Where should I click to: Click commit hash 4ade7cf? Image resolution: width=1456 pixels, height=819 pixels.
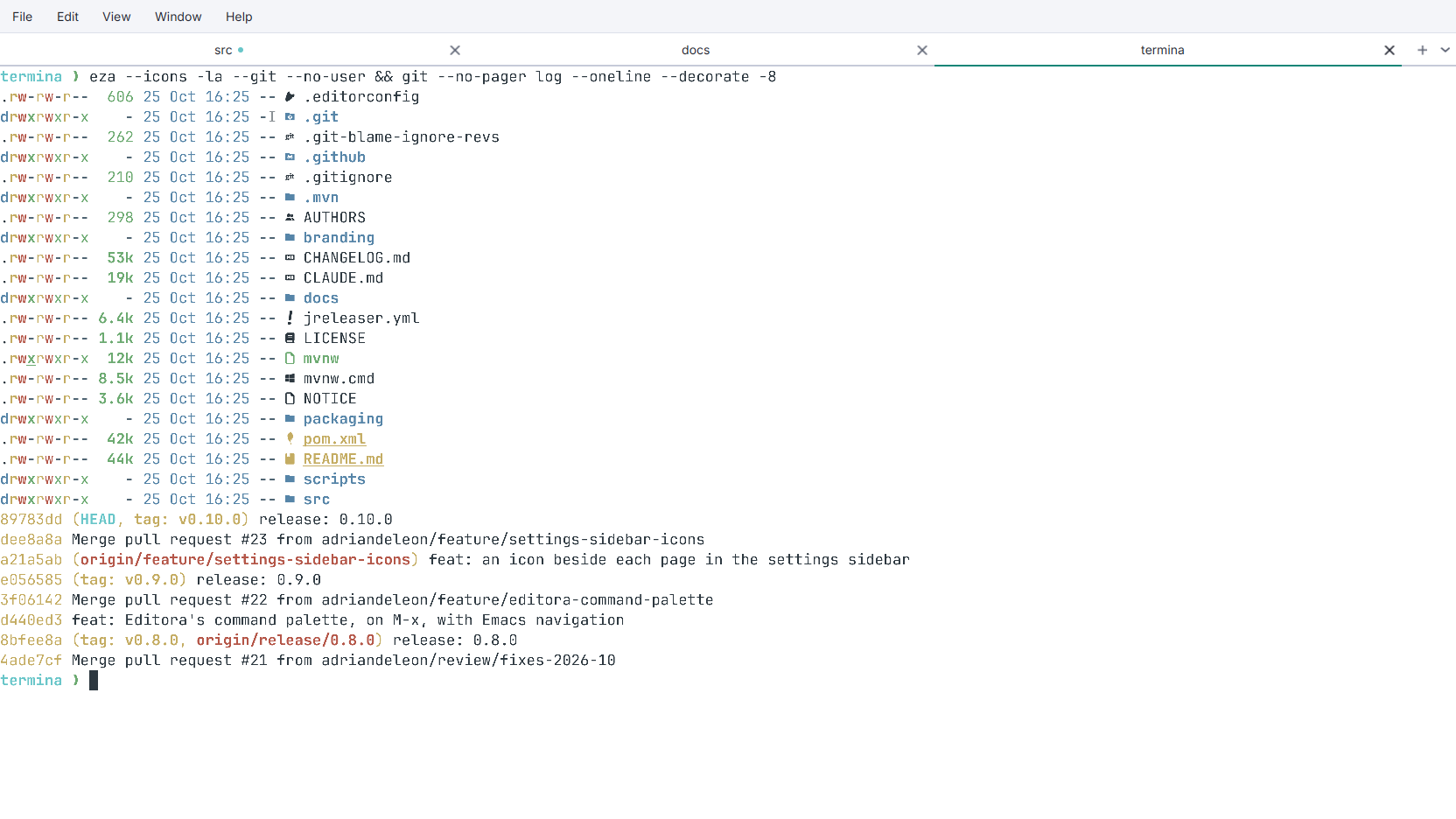click(31, 661)
